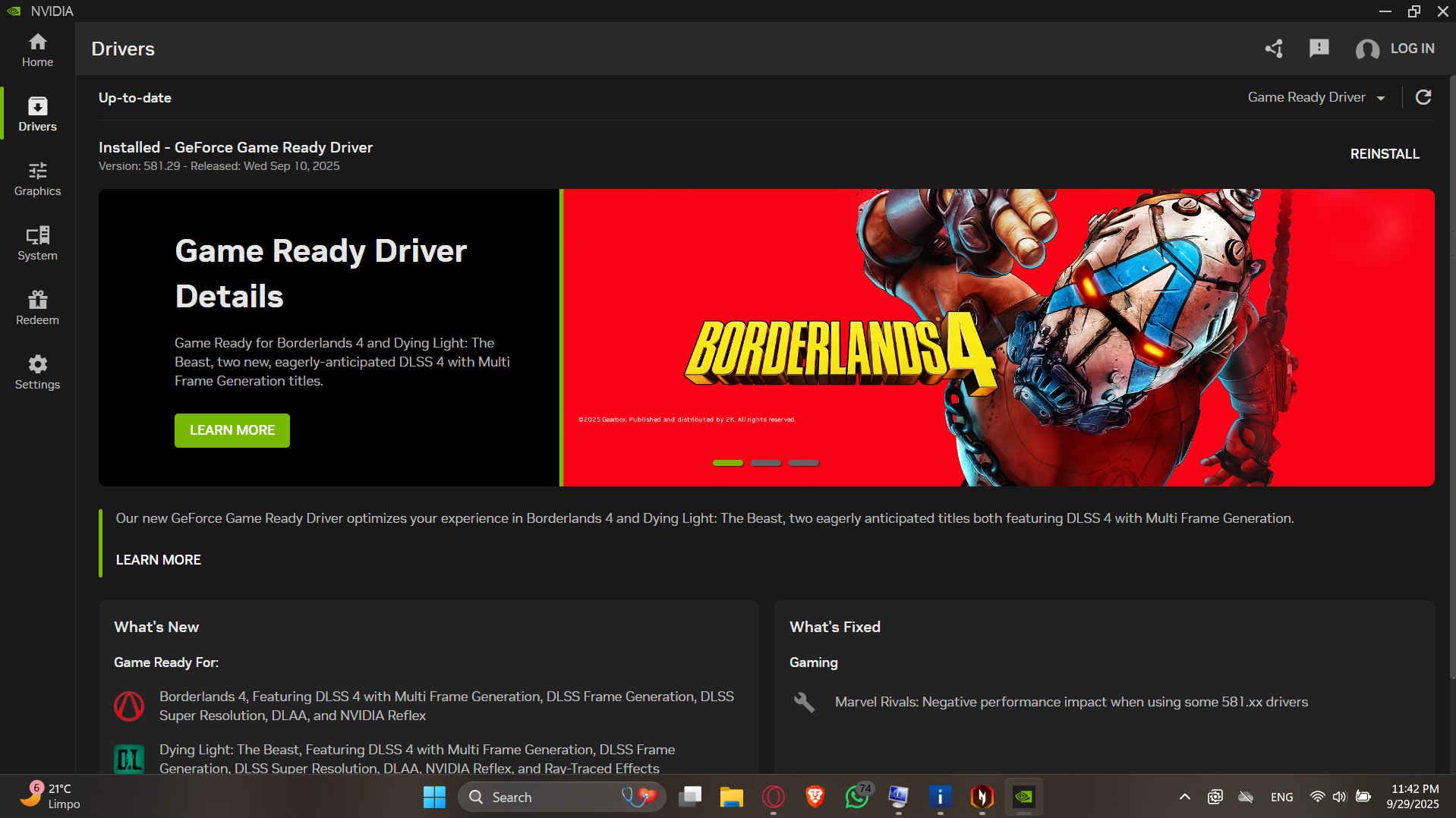
Task: Select the third carousel indicator
Action: coord(804,463)
